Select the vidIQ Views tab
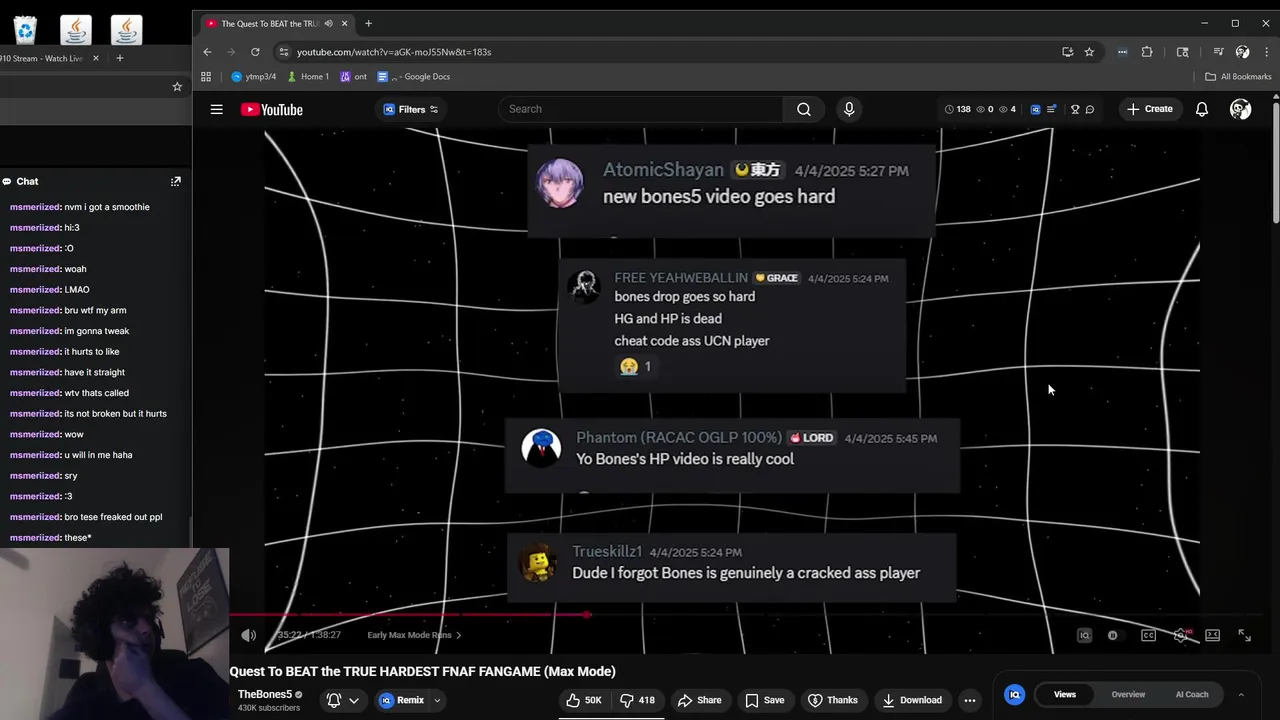The height and width of the screenshot is (720, 1280). [1065, 694]
